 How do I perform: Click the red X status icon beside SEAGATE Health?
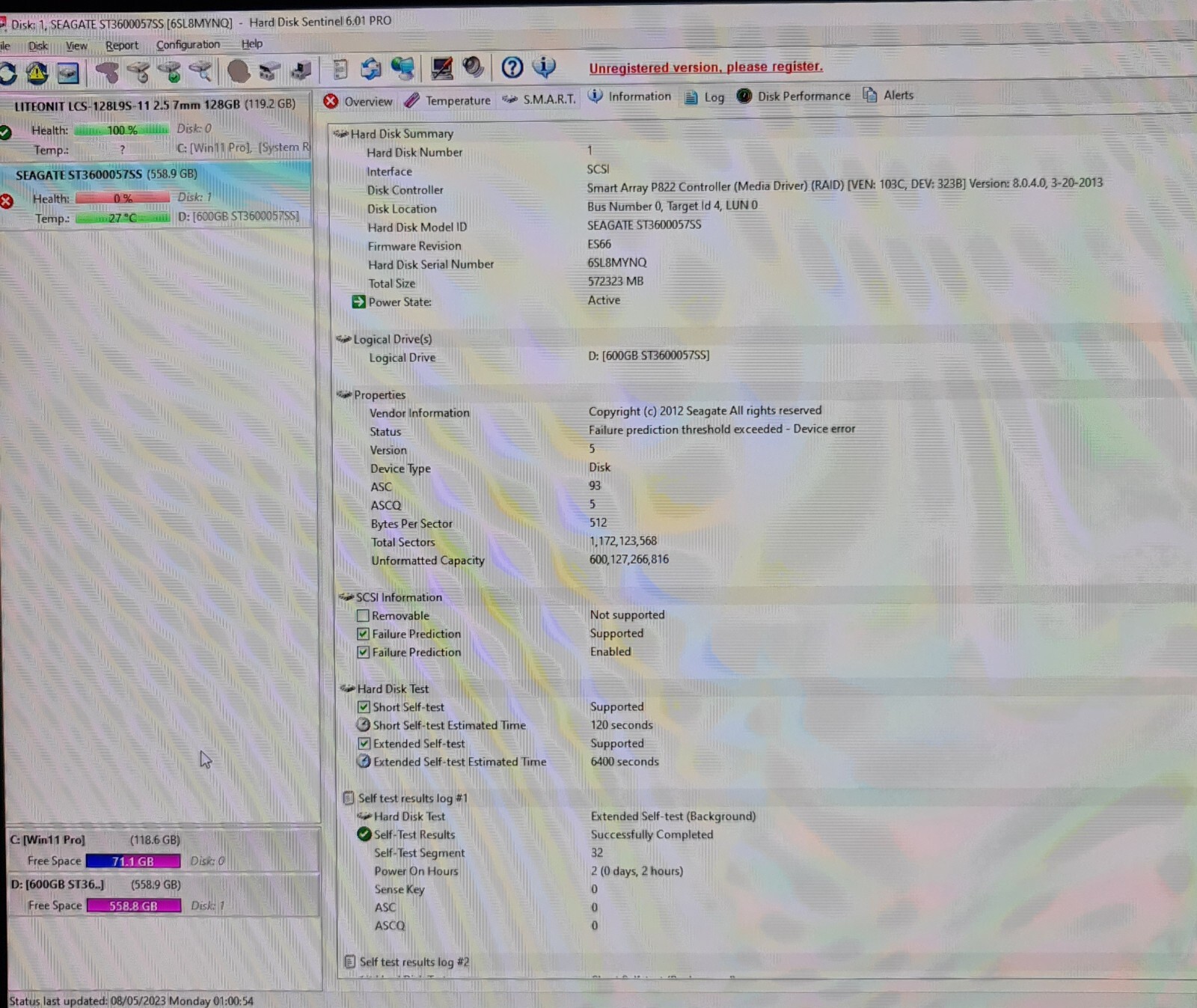[7, 201]
